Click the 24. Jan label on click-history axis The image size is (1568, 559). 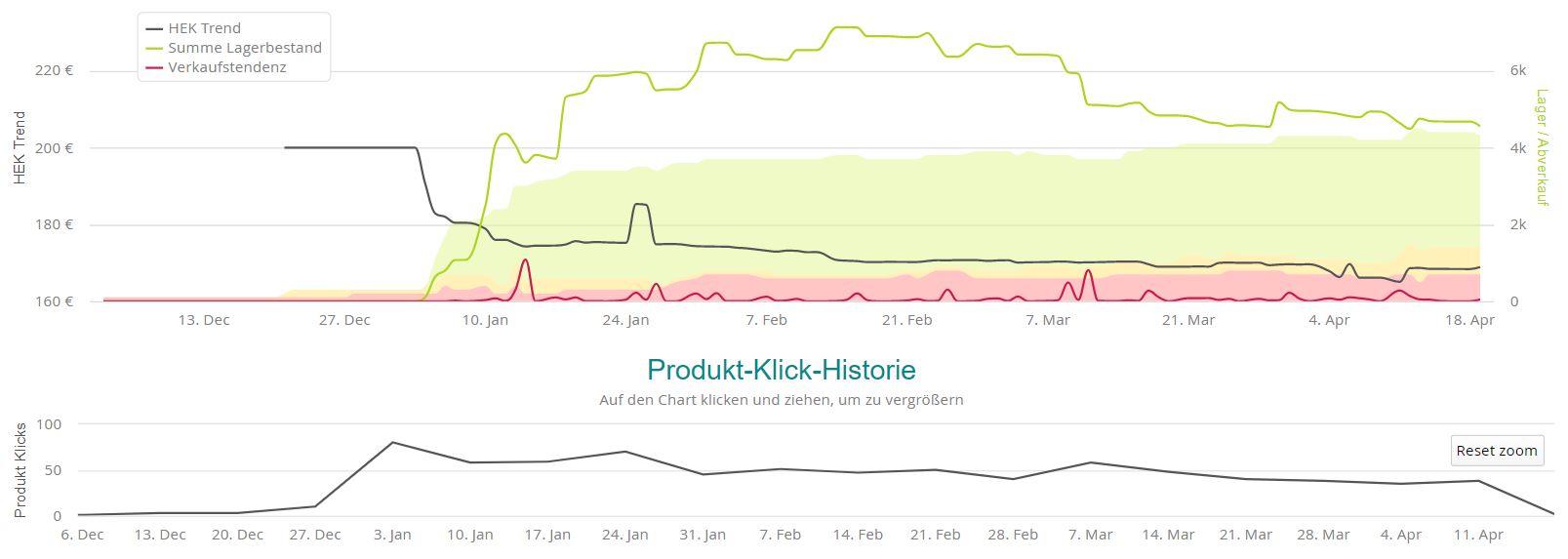624,535
